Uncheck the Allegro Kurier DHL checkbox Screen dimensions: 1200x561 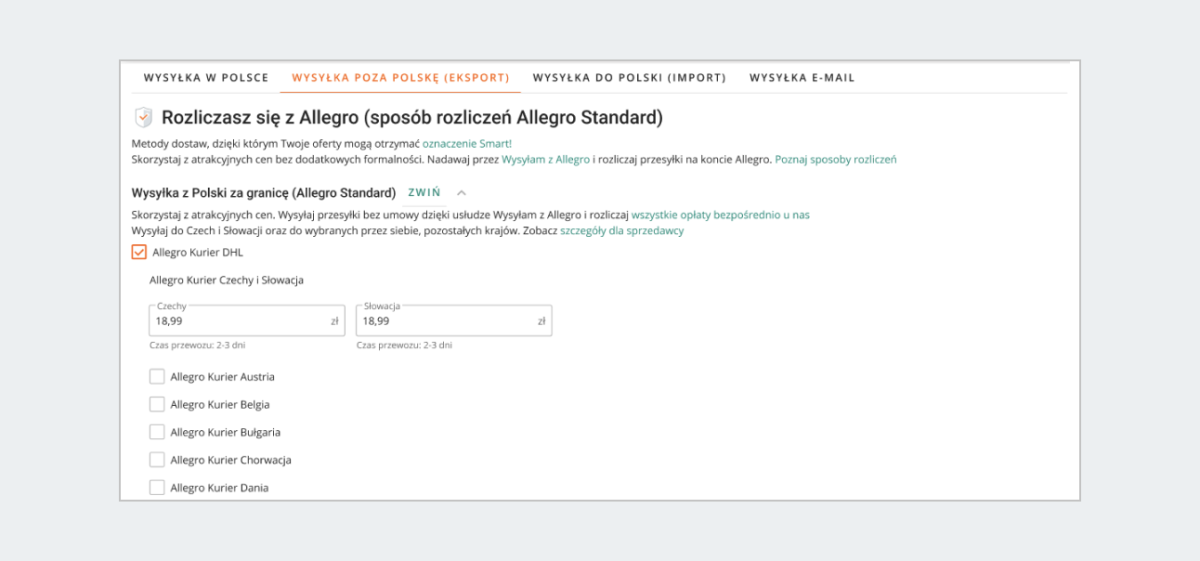[139, 252]
